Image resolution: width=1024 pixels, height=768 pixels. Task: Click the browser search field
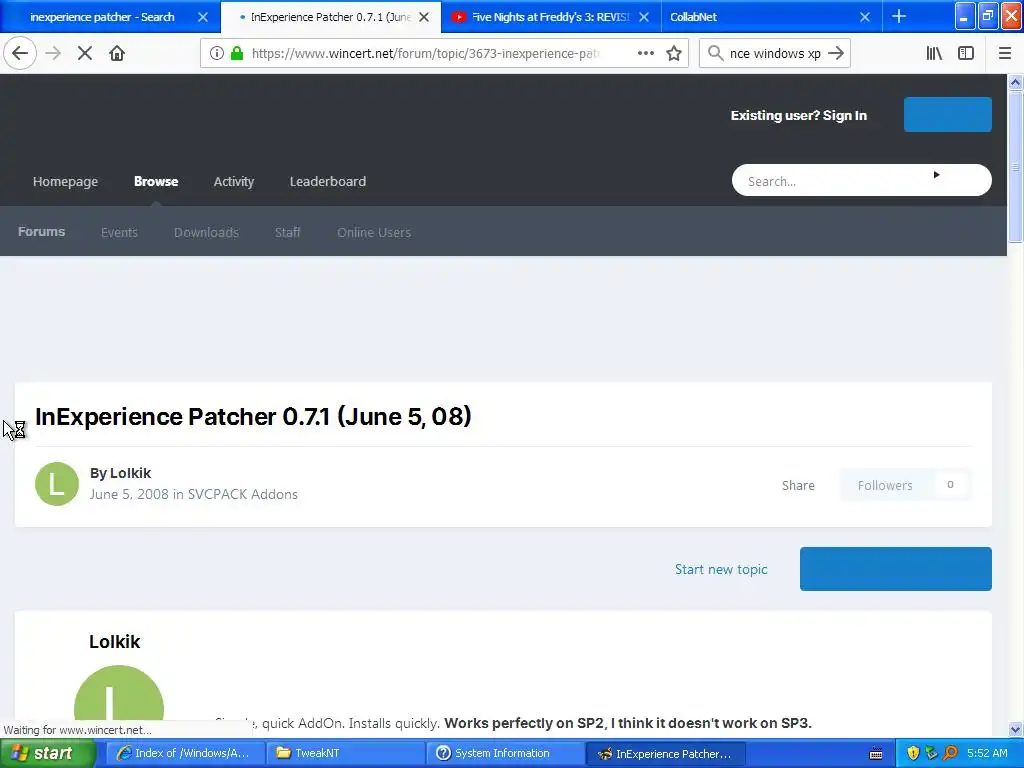pos(775,54)
